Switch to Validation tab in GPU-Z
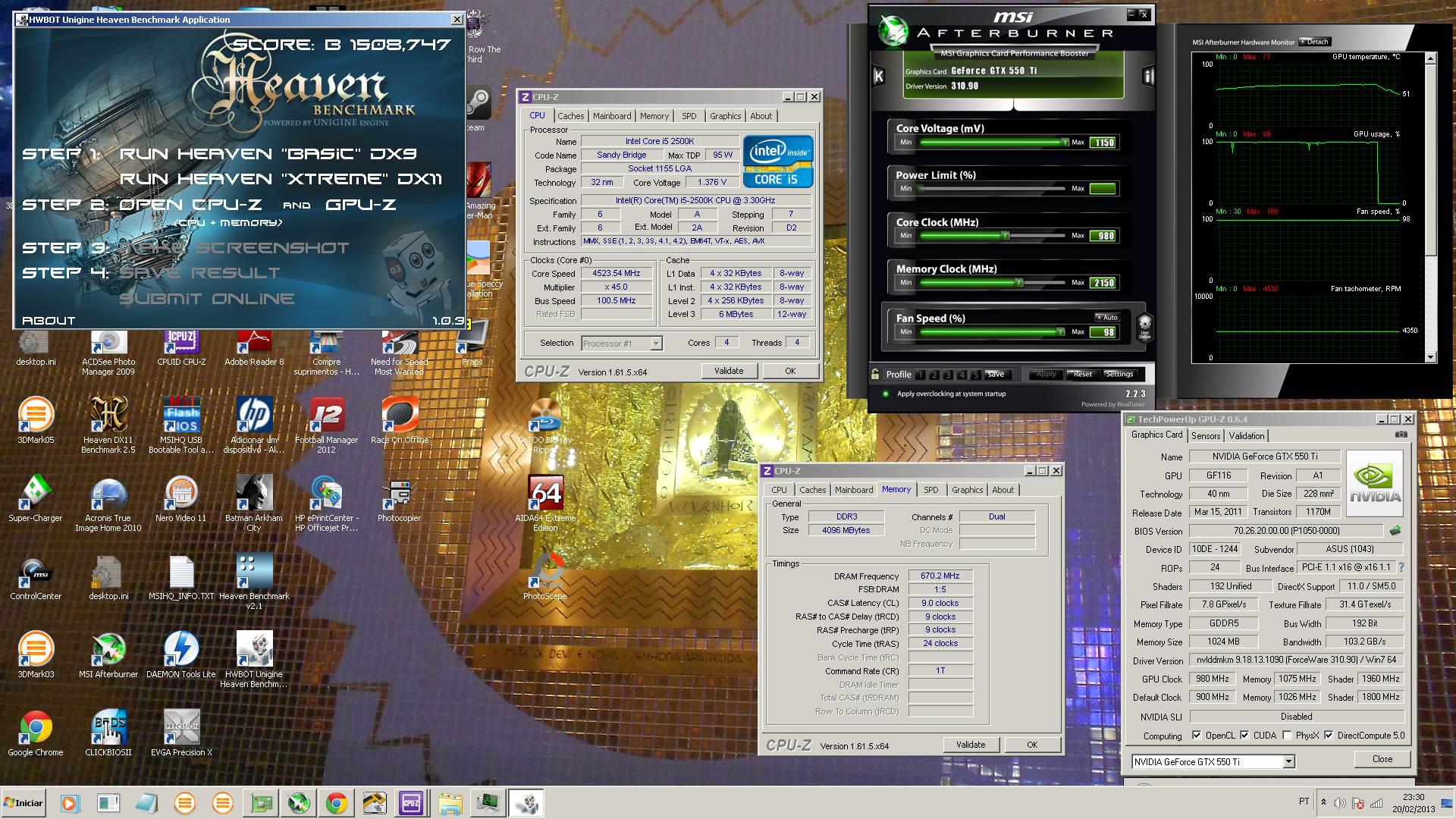1456x819 pixels. coord(1247,436)
